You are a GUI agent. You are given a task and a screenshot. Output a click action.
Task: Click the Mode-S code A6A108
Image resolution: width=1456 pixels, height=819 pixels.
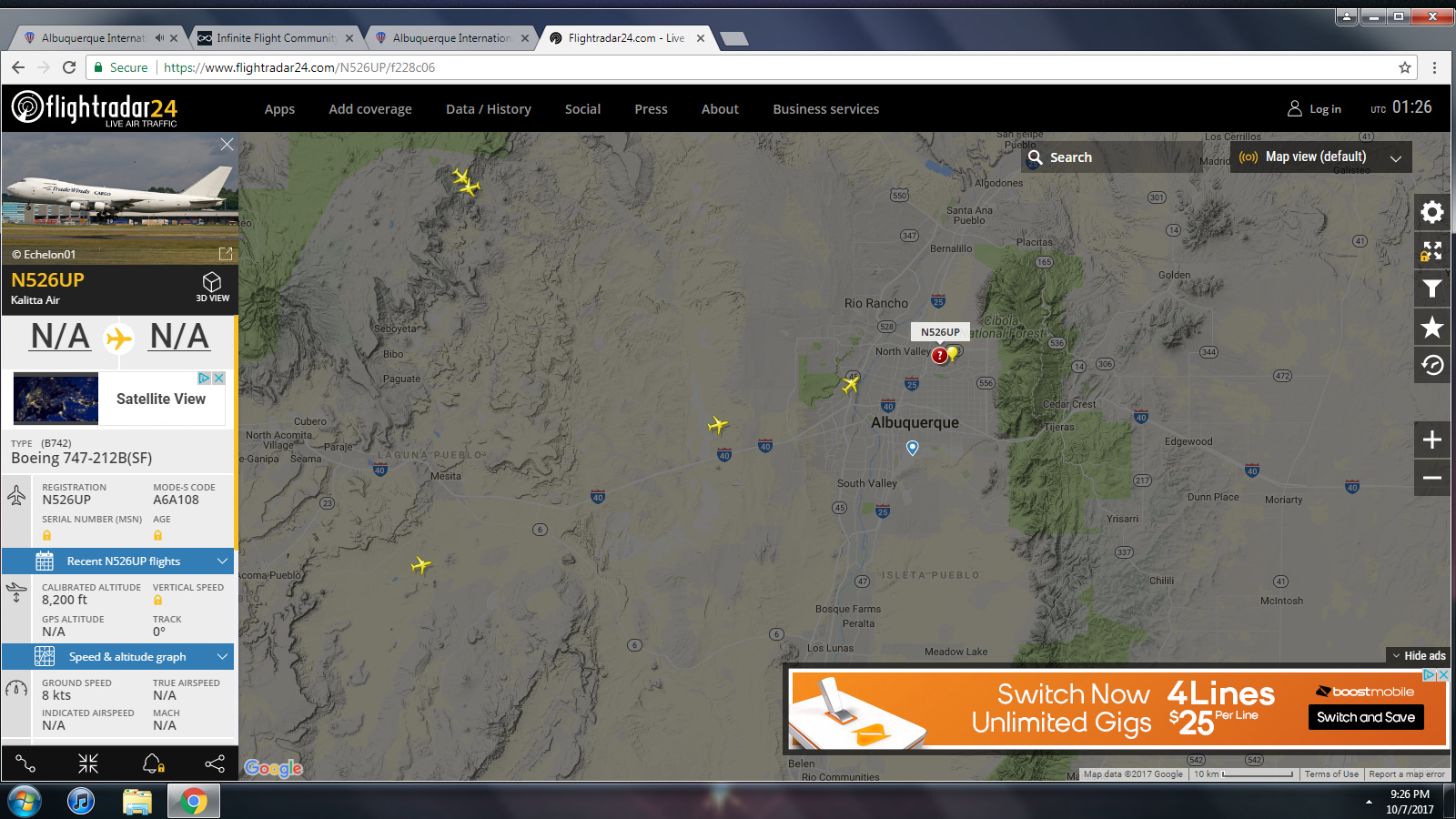(x=176, y=500)
